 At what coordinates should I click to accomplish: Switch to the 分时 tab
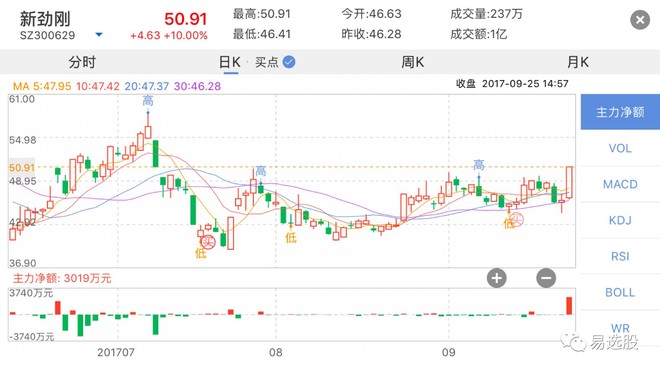[82, 62]
